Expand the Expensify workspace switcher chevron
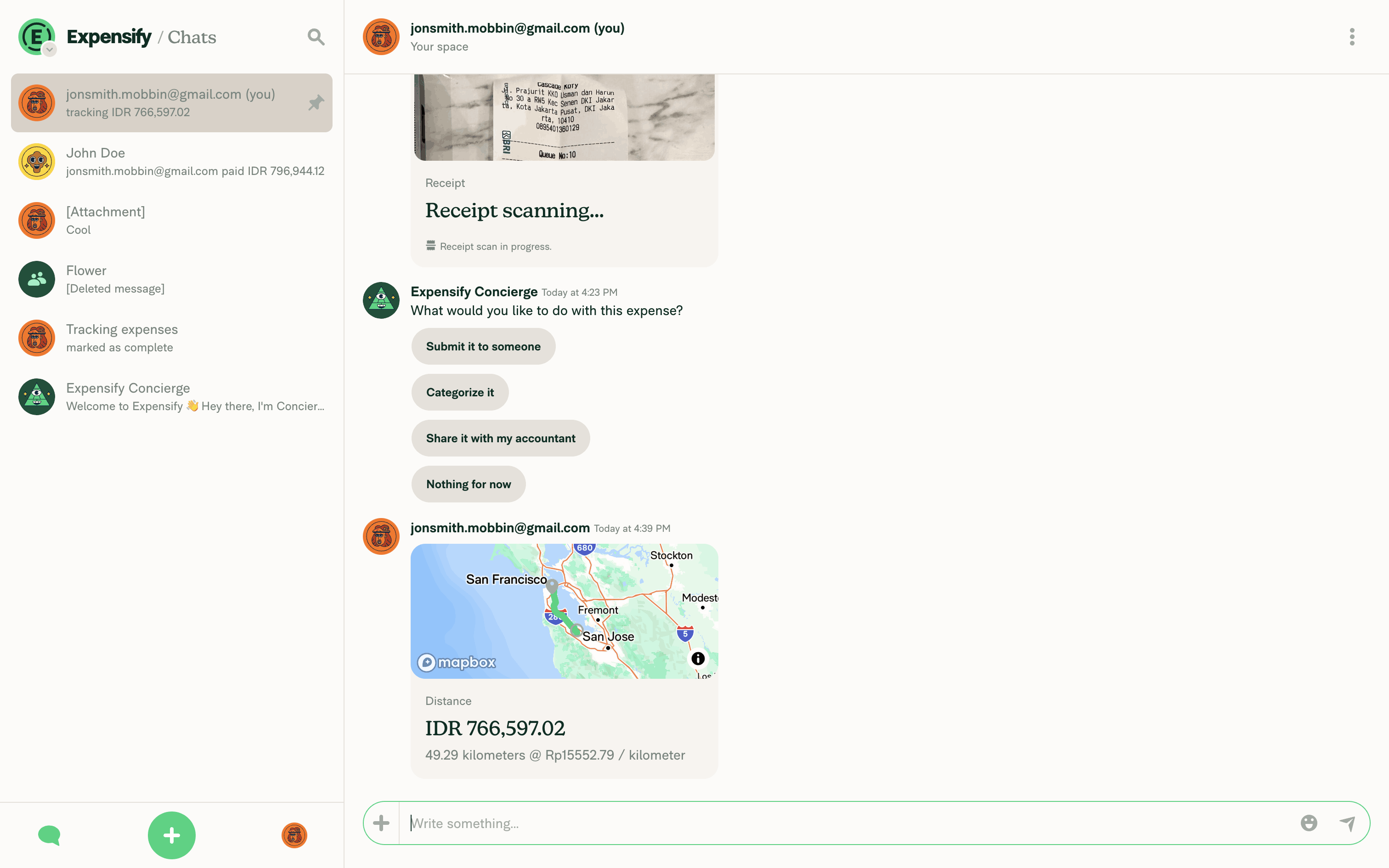Screen dimensions: 1389x868 point(50,51)
